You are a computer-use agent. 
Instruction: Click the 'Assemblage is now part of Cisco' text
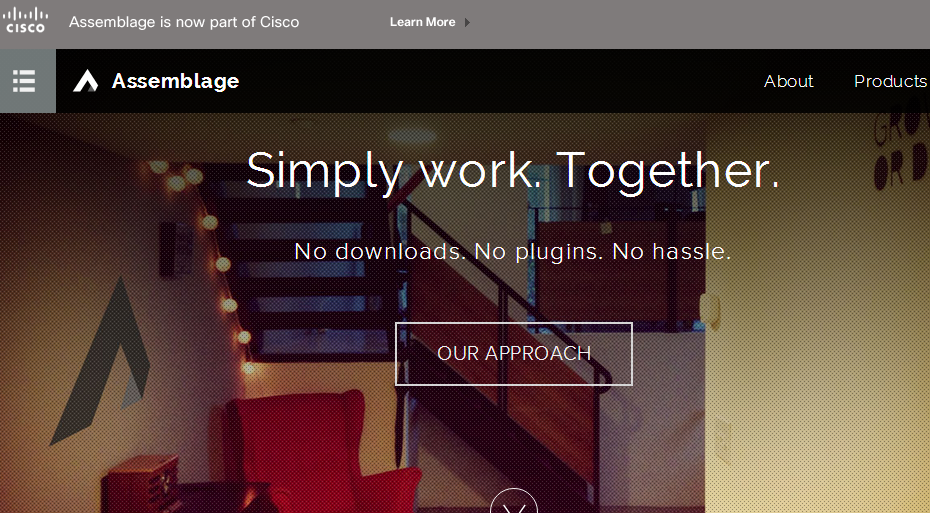(184, 22)
